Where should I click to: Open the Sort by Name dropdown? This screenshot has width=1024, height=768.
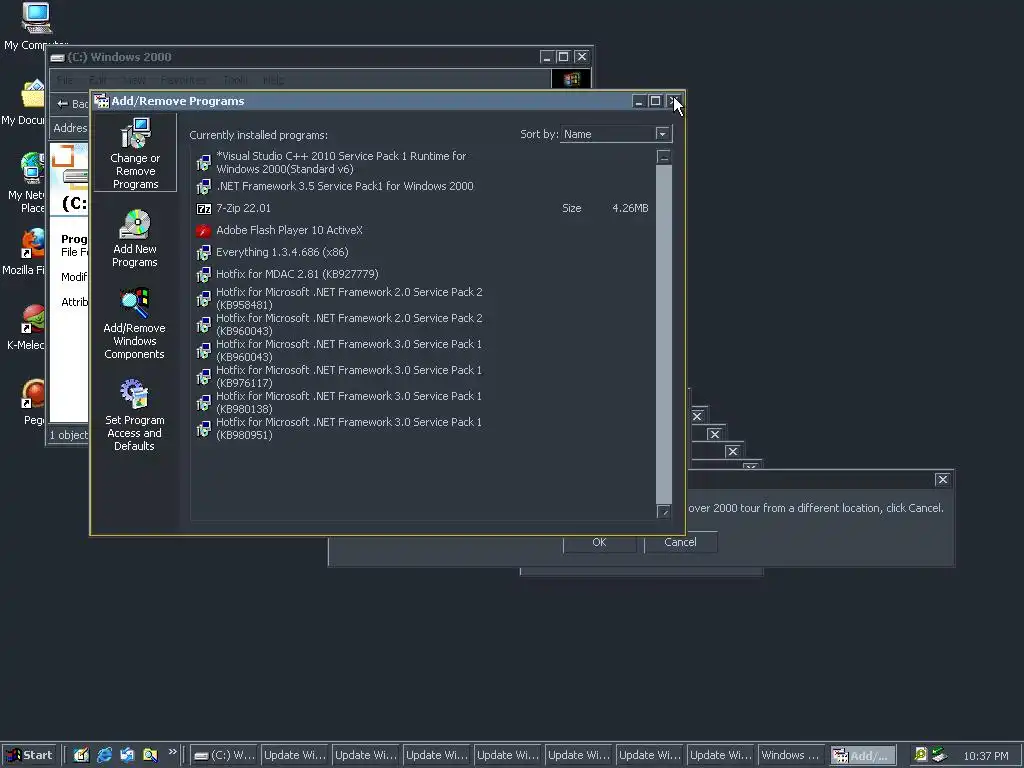(616, 134)
